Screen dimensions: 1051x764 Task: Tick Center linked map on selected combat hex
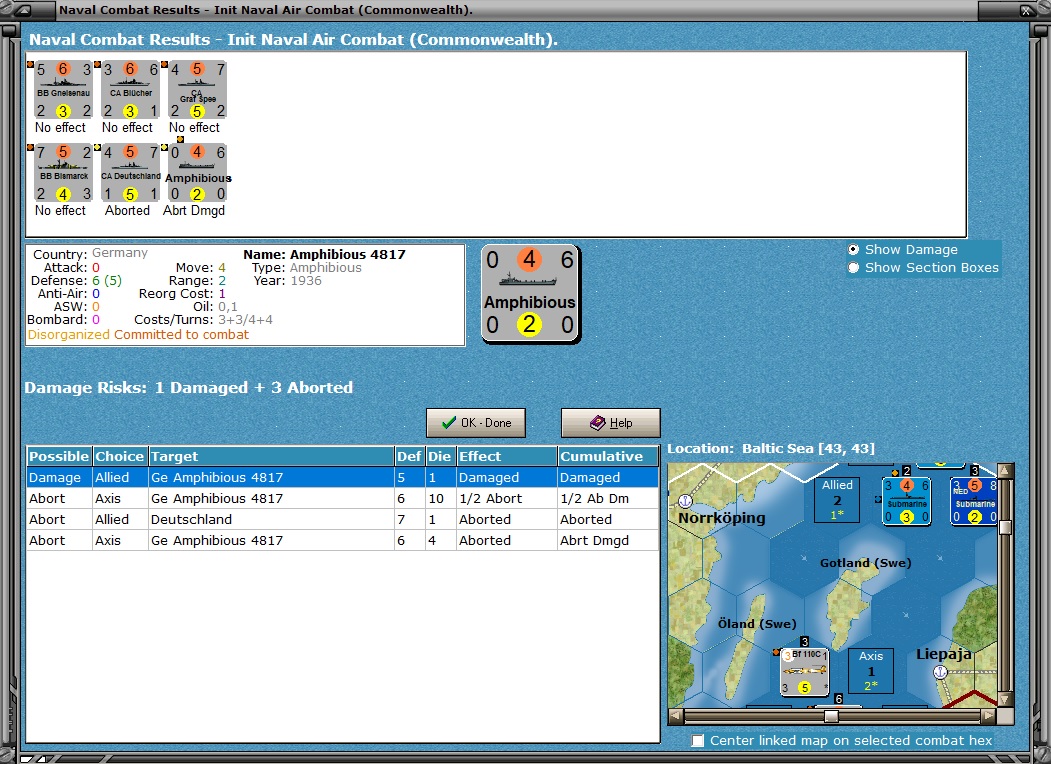[x=698, y=741]
